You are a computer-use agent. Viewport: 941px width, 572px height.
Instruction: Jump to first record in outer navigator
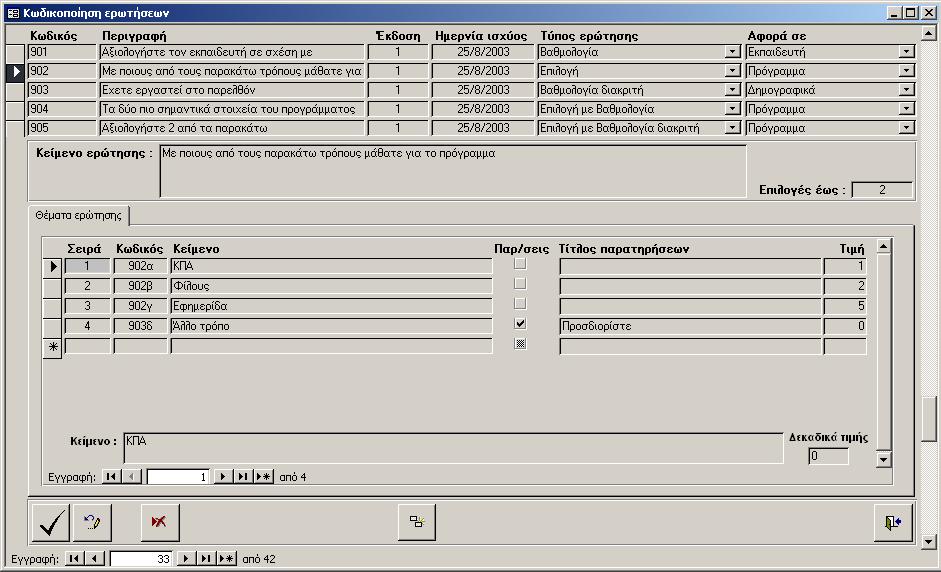click(x=75, y=558)
